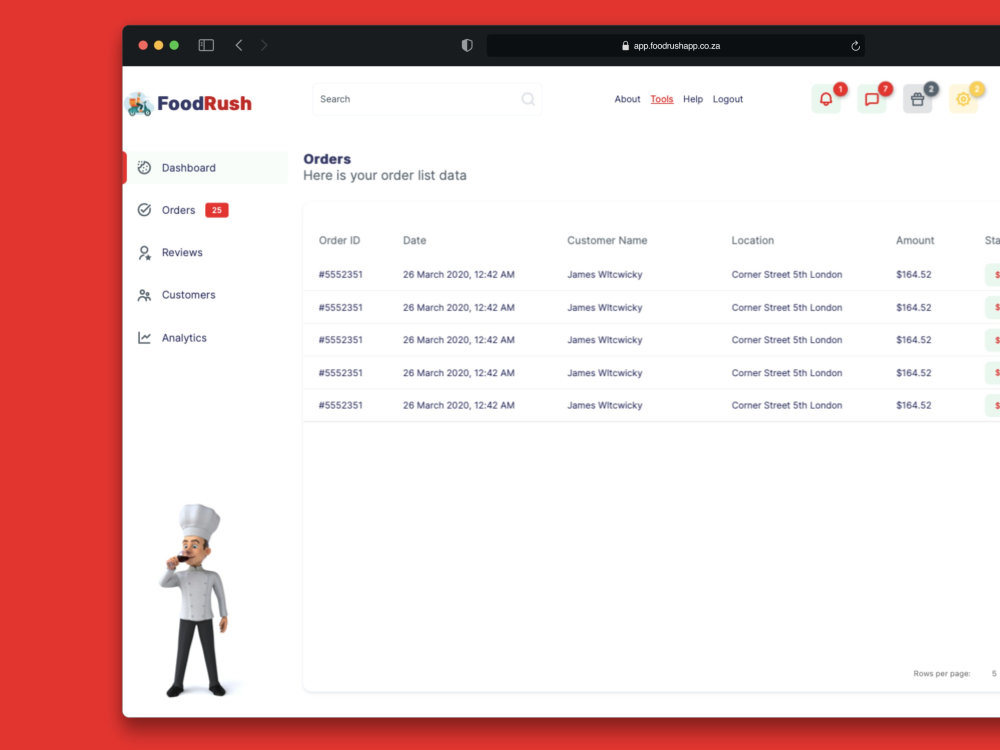View the cart icon with 2 items

tap(917, 98)
